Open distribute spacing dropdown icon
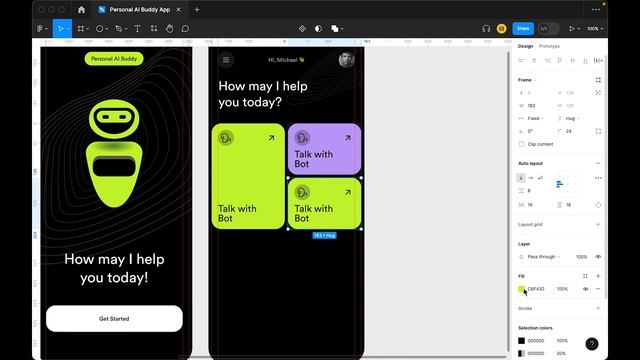 tap(598, 60)
